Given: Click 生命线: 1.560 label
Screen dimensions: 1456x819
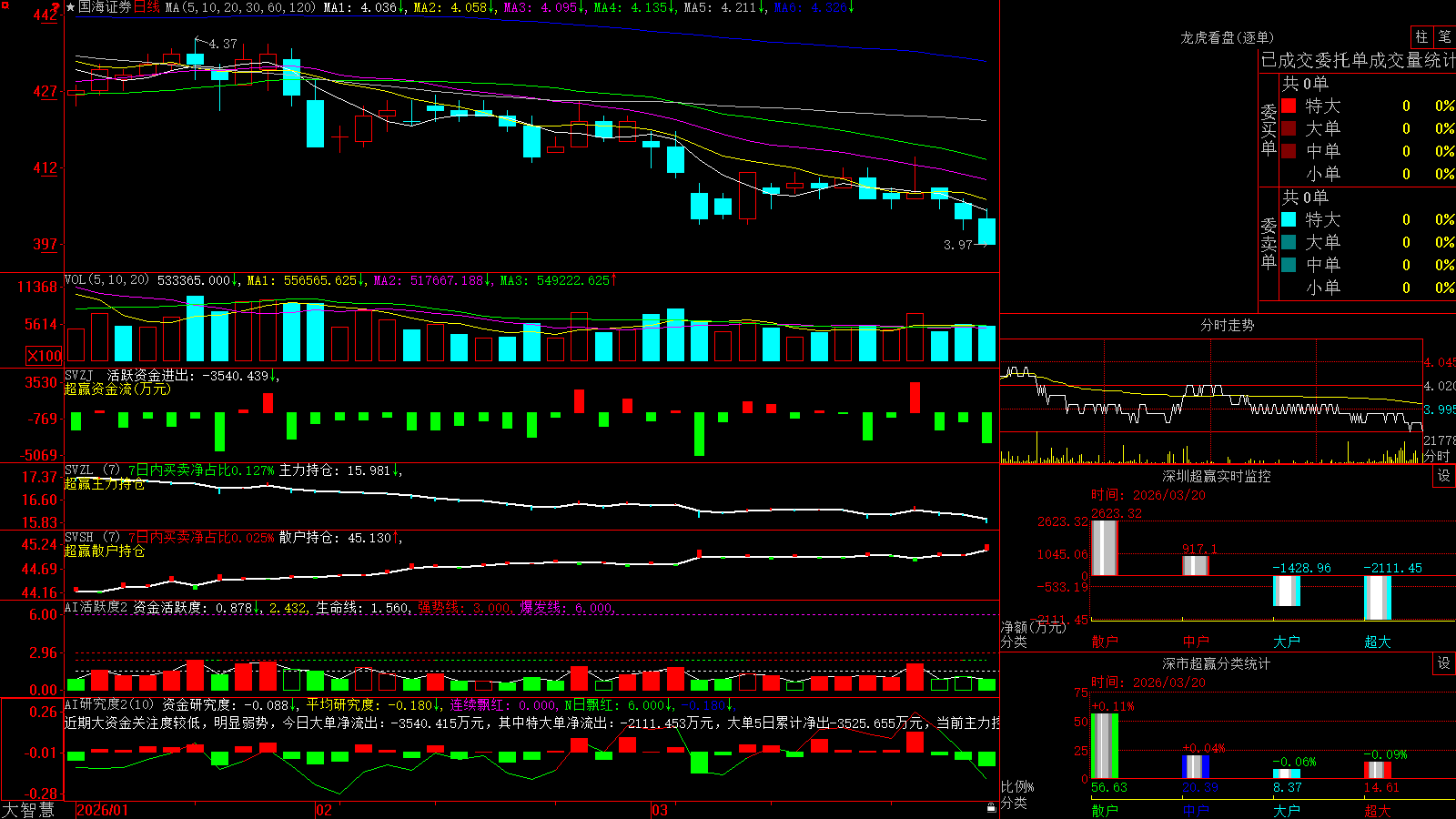Looking at the screenshot, I should [362, 607].
